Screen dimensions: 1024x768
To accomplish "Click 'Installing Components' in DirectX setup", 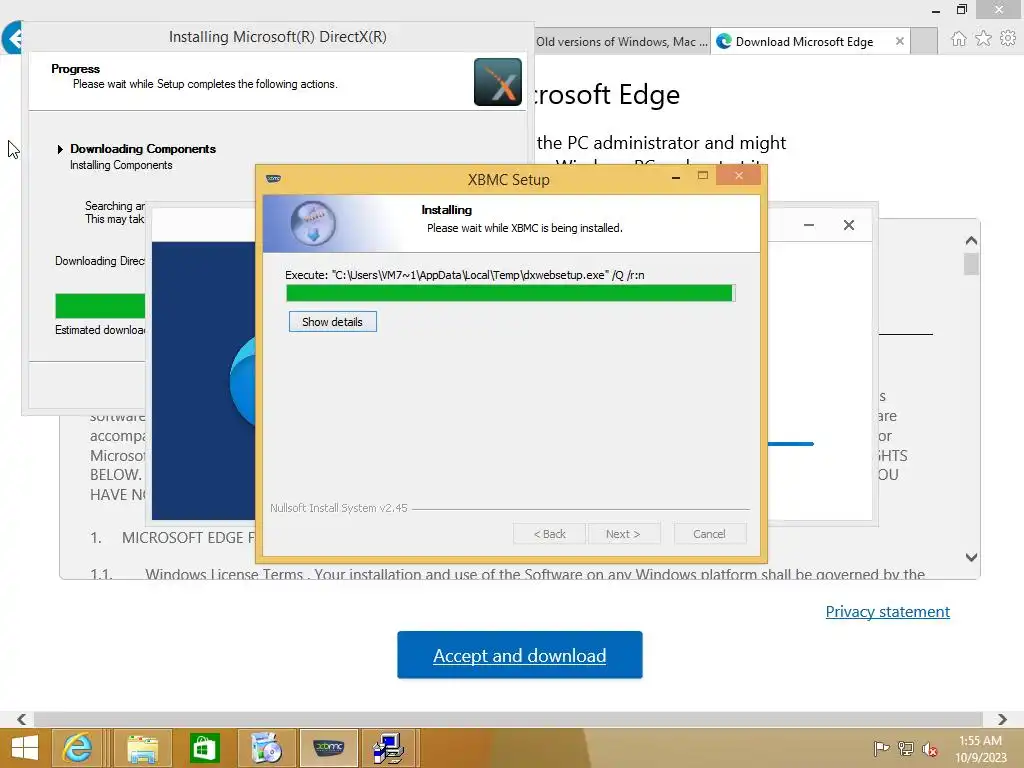I will pos(121,165).
